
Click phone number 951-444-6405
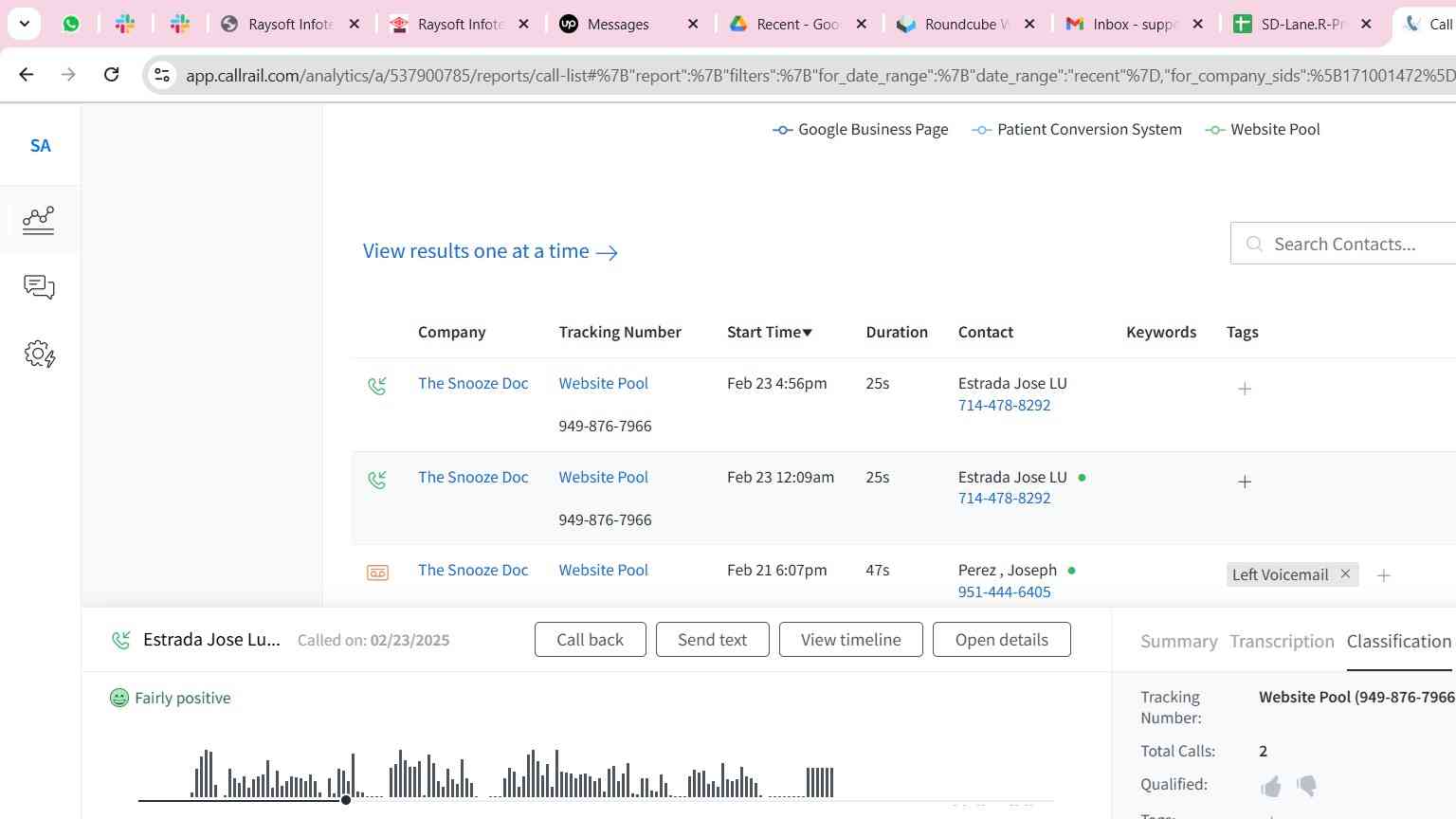[1004, 591]
